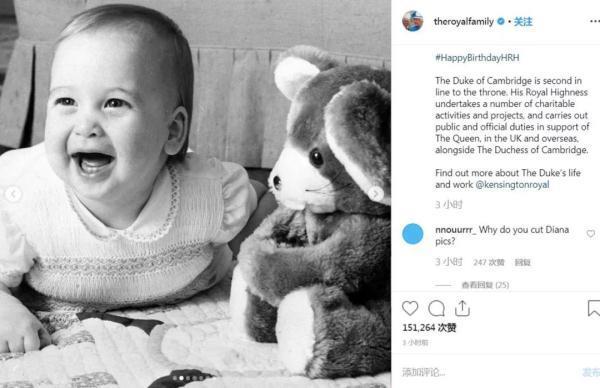Click the verified badge next to theroyalfamily
Viewport: 600px width, 388px height.
[501, 22]
